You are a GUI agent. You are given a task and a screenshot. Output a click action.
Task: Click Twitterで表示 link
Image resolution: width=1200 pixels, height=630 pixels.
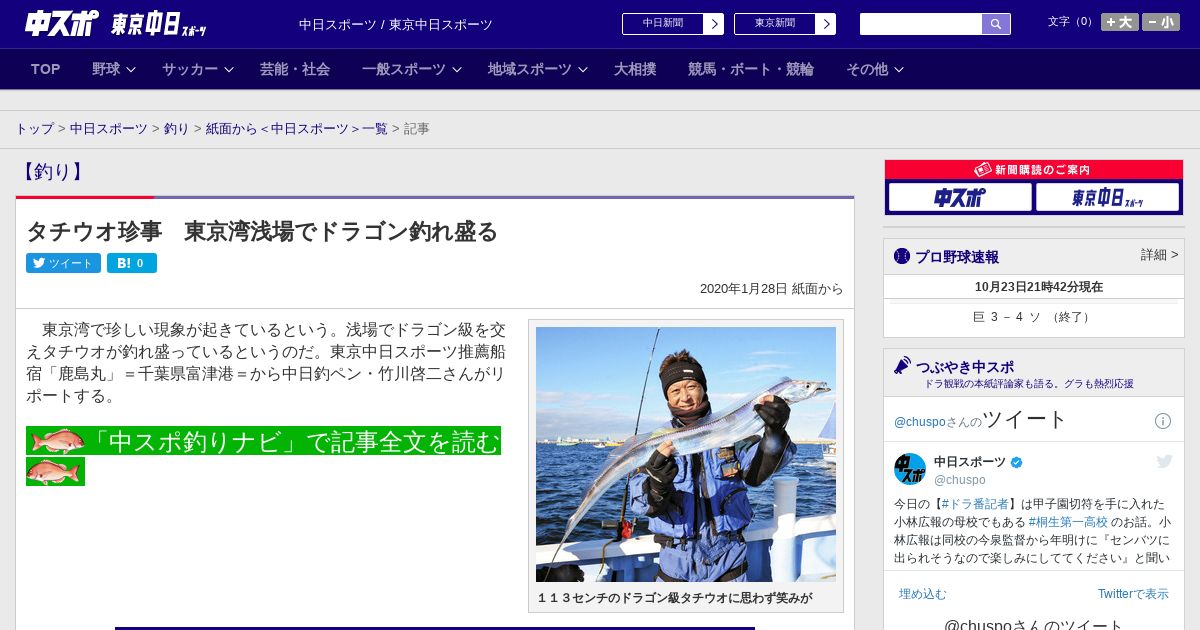coord(1133,594)
